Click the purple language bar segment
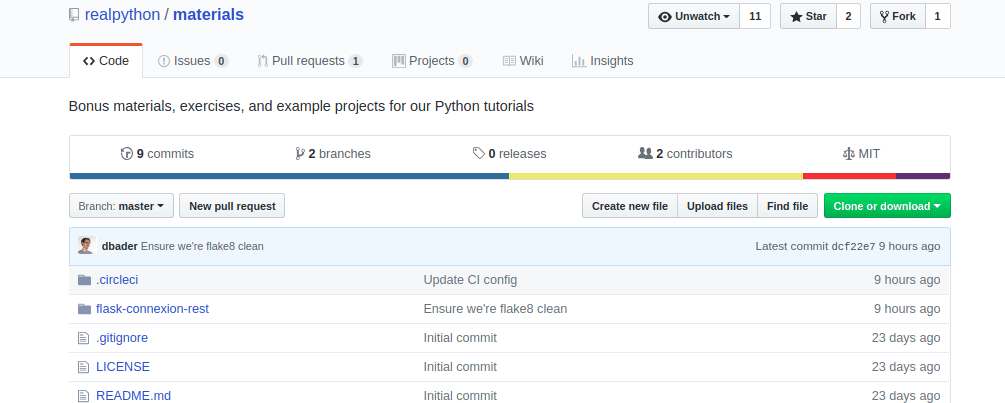This screenshot has height=403, width=1005. click(923, 176)
